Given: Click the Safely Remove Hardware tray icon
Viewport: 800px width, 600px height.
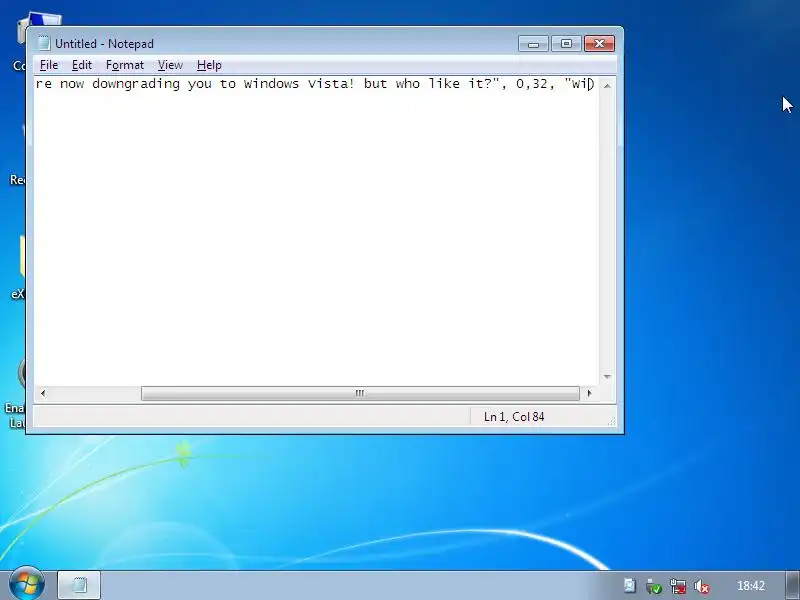Looking at the screenshot, I should point(654,586).
